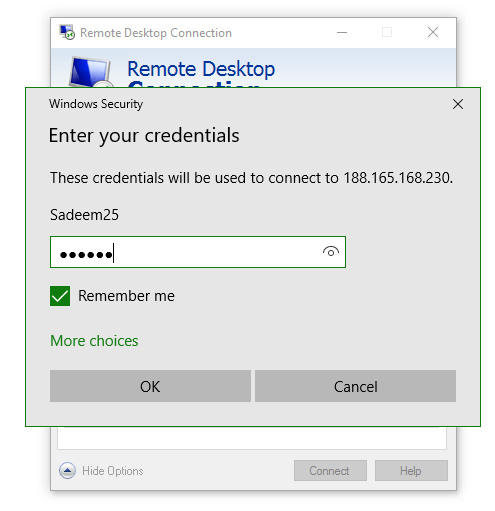495x511 pixels.
Task: Select the Sadeem25 username text
Action: [x=84, y=215]
